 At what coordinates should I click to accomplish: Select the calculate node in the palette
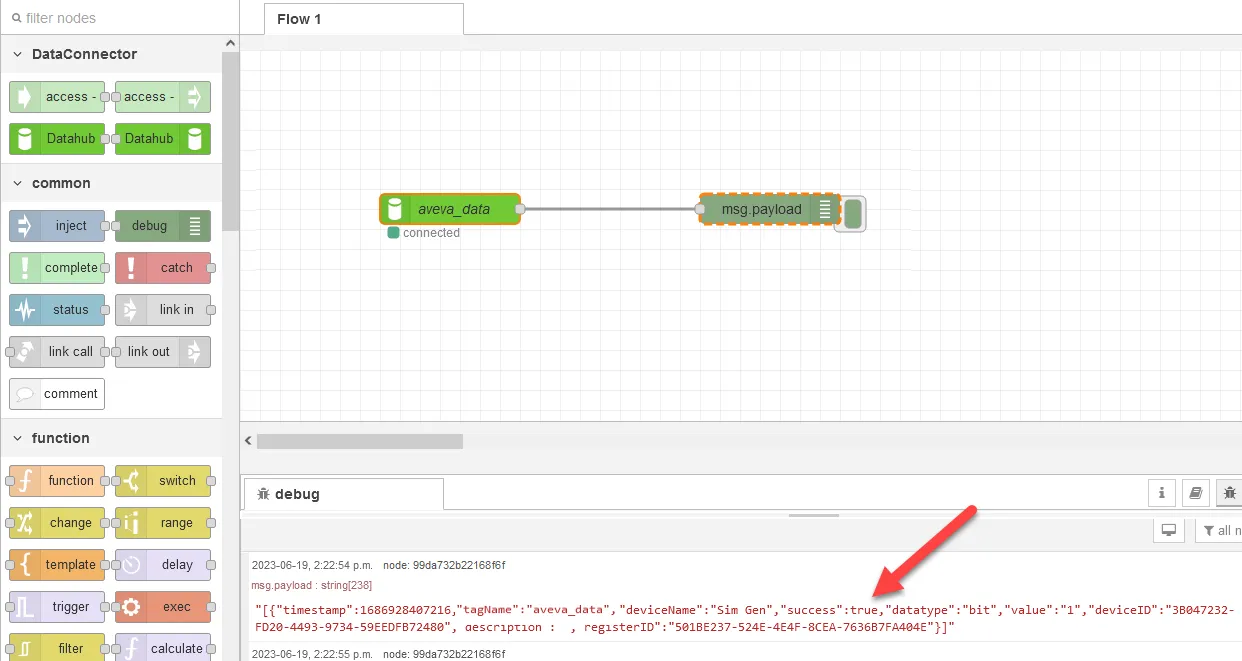click(163, 649)
